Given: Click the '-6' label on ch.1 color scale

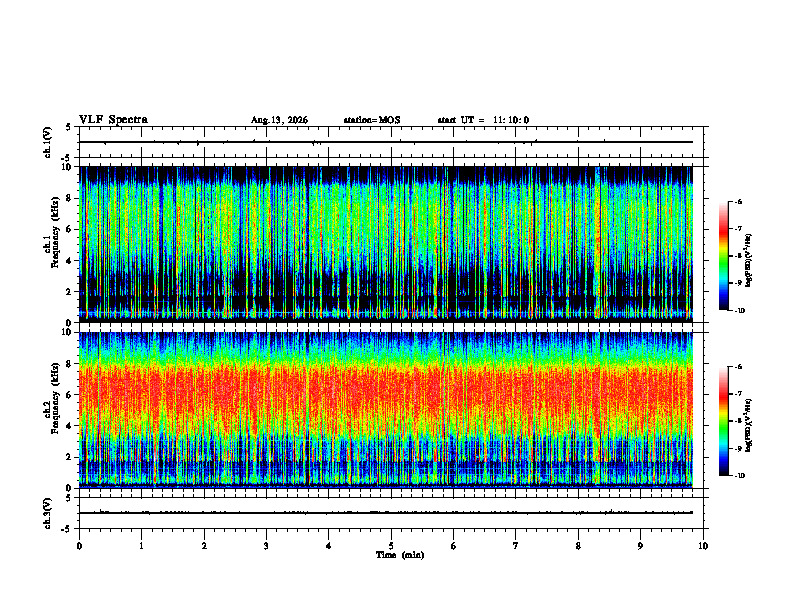Looking at the screenshot, I should (x=738, y=202).
